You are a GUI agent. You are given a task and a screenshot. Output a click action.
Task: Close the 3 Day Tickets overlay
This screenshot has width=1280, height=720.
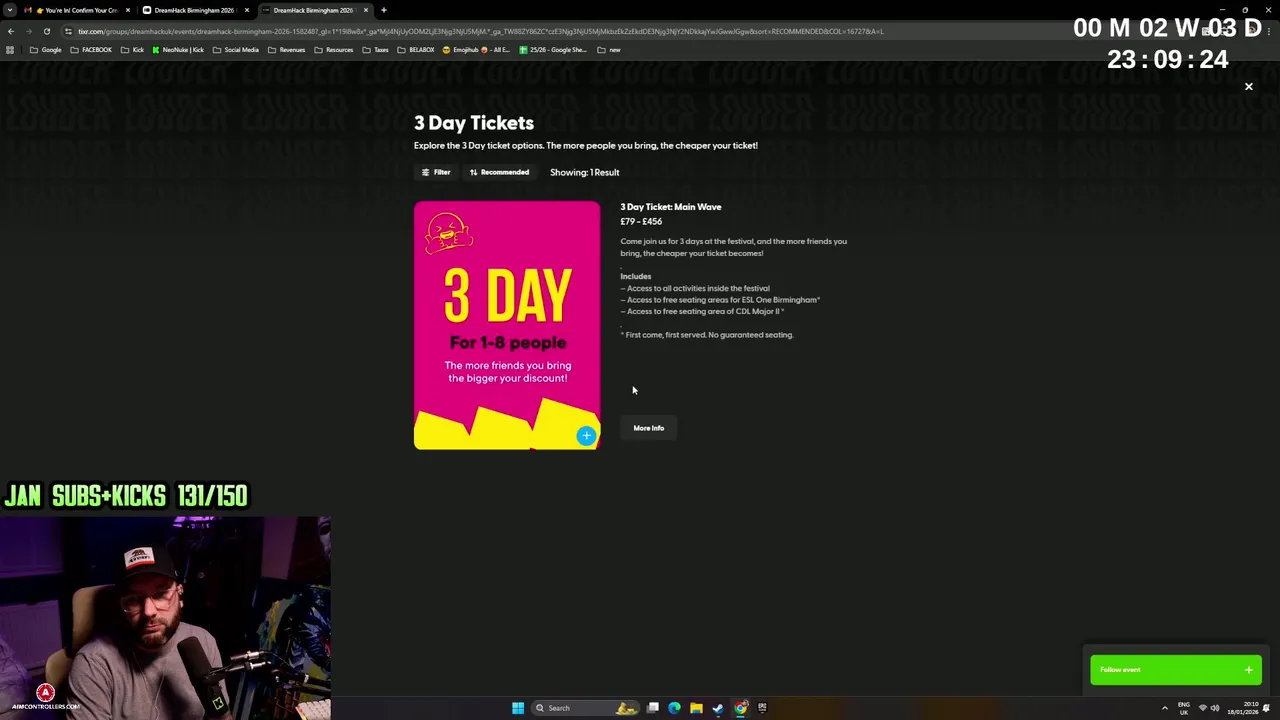tap(1248, 87)
